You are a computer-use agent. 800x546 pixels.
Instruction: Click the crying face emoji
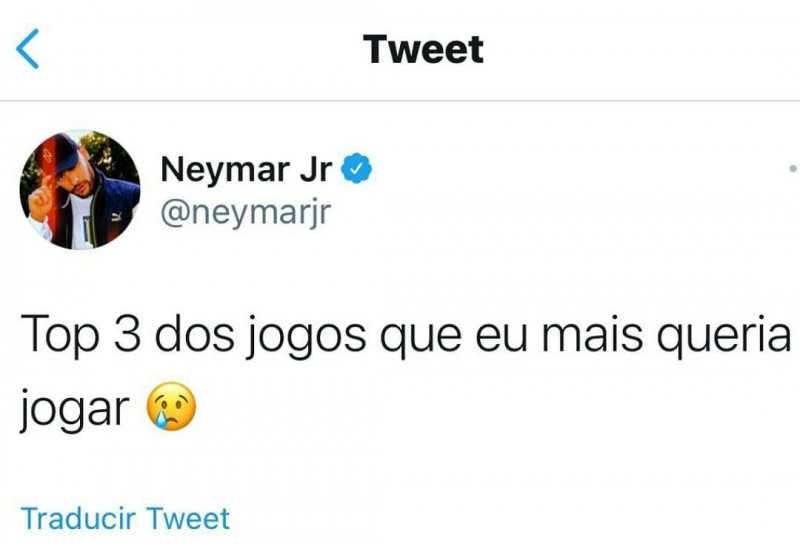[171, 407]
